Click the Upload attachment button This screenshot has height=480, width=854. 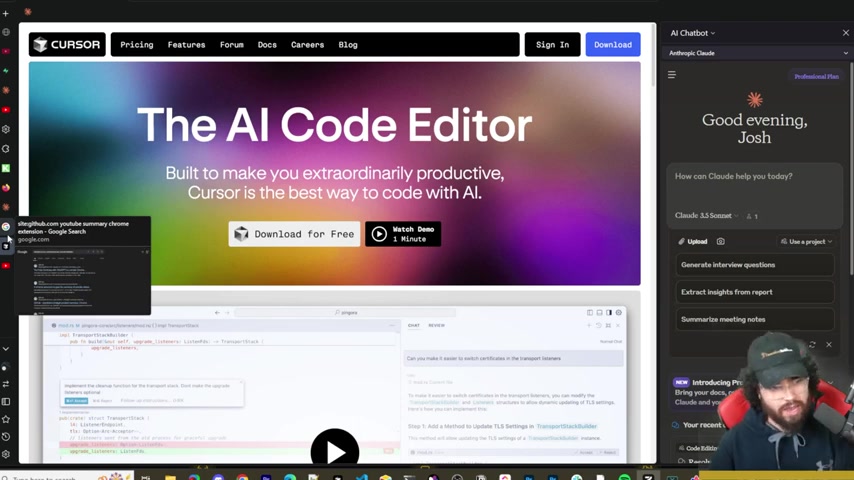coord(692,241)
